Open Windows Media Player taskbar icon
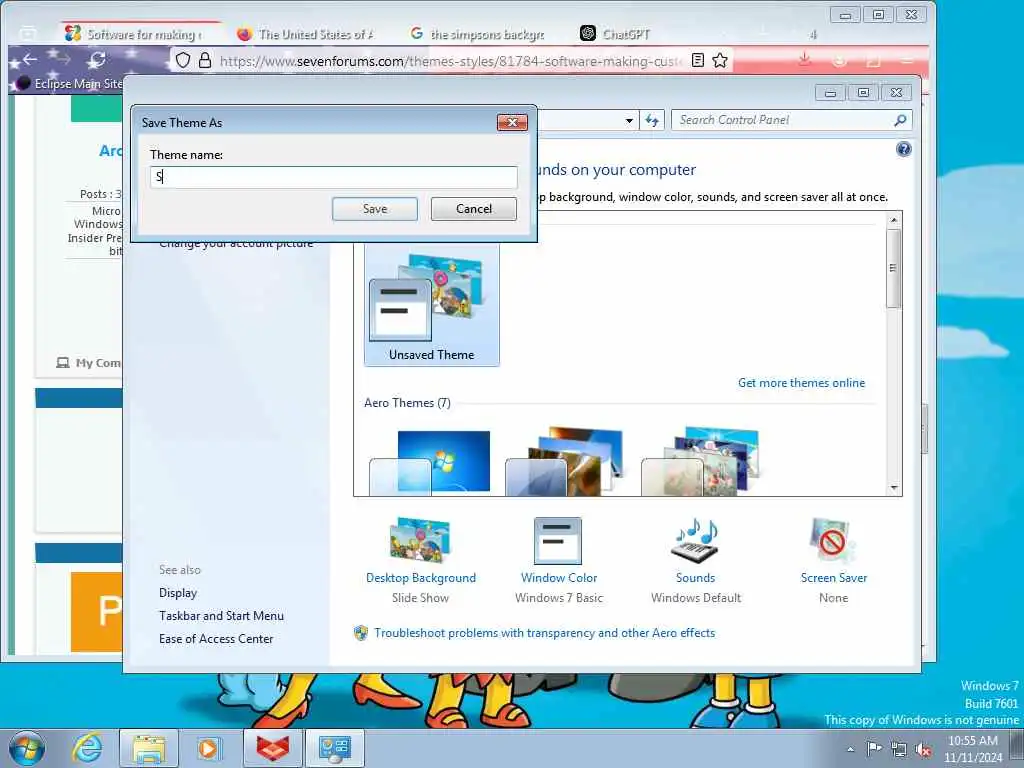The image size is (1024, 768). [x=208, y=748]
